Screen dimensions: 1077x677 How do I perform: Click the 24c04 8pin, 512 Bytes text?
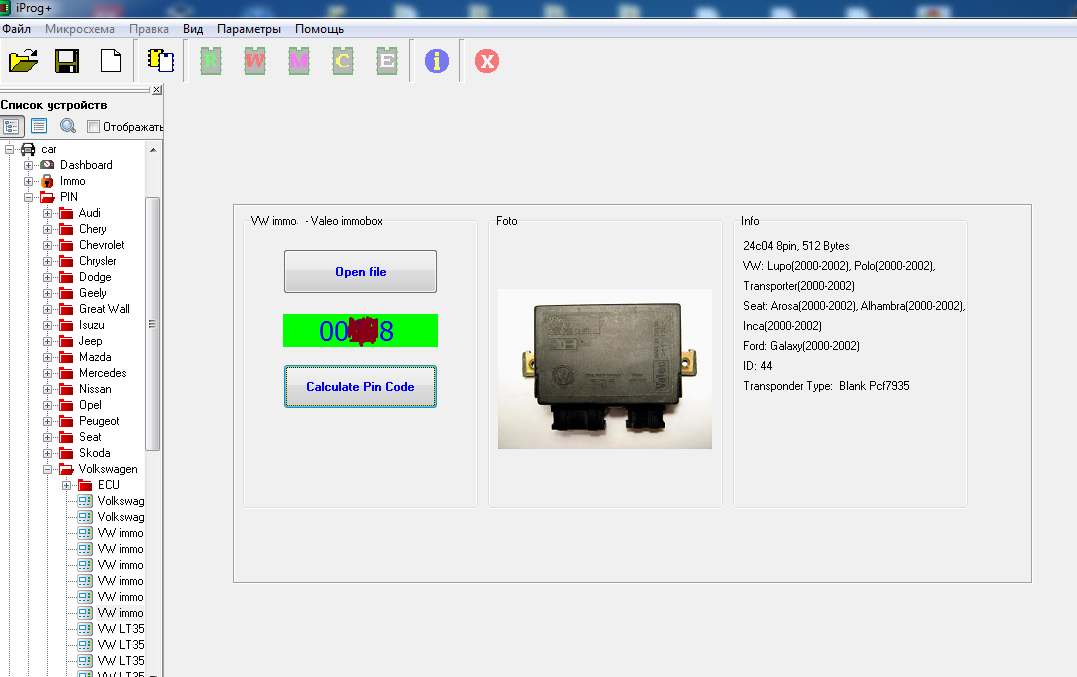796,246
